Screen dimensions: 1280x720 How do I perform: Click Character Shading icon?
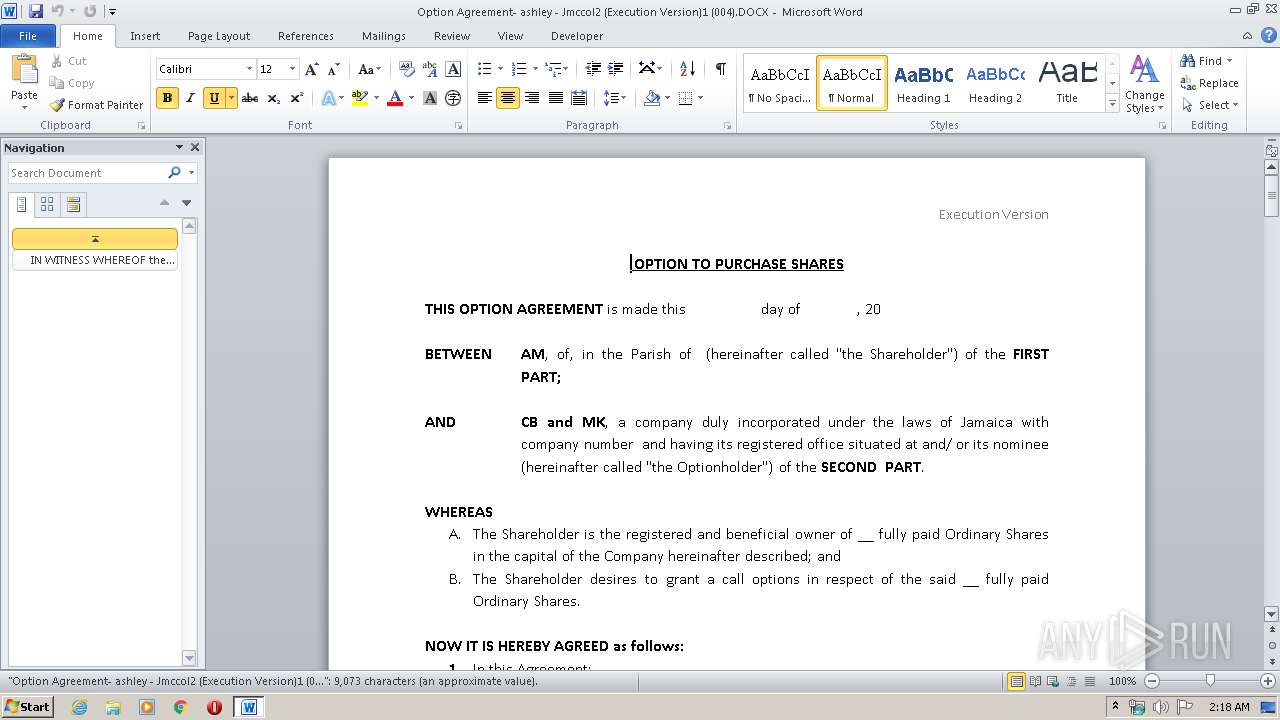point(430,98)
